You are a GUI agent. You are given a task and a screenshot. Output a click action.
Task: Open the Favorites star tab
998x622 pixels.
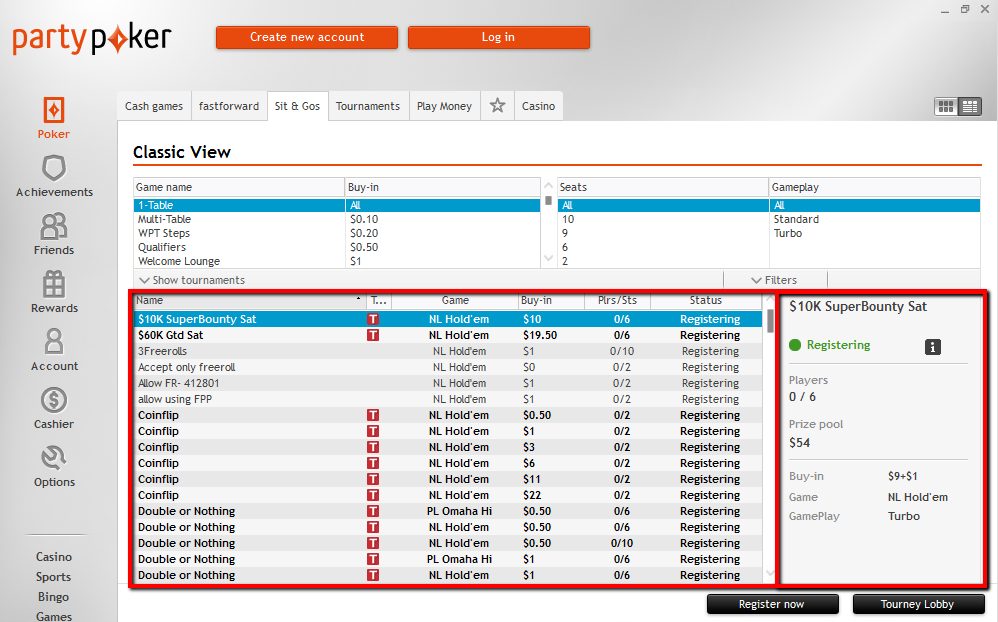tap(497, 106)
